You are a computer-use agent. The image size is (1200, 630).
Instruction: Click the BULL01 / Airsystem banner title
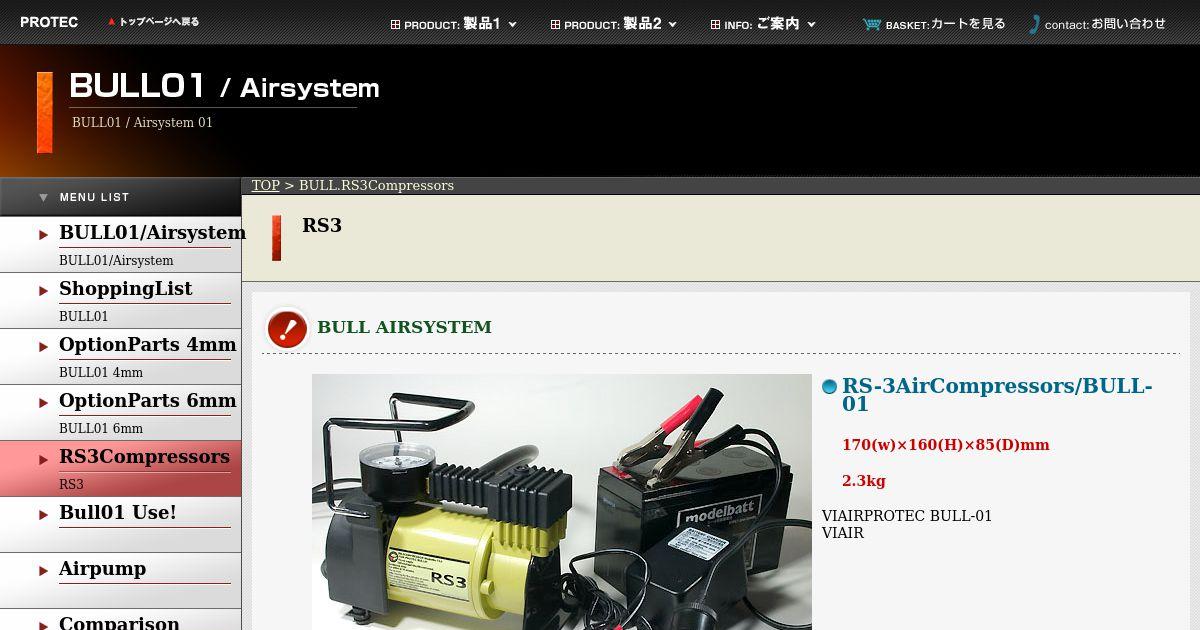225,87
